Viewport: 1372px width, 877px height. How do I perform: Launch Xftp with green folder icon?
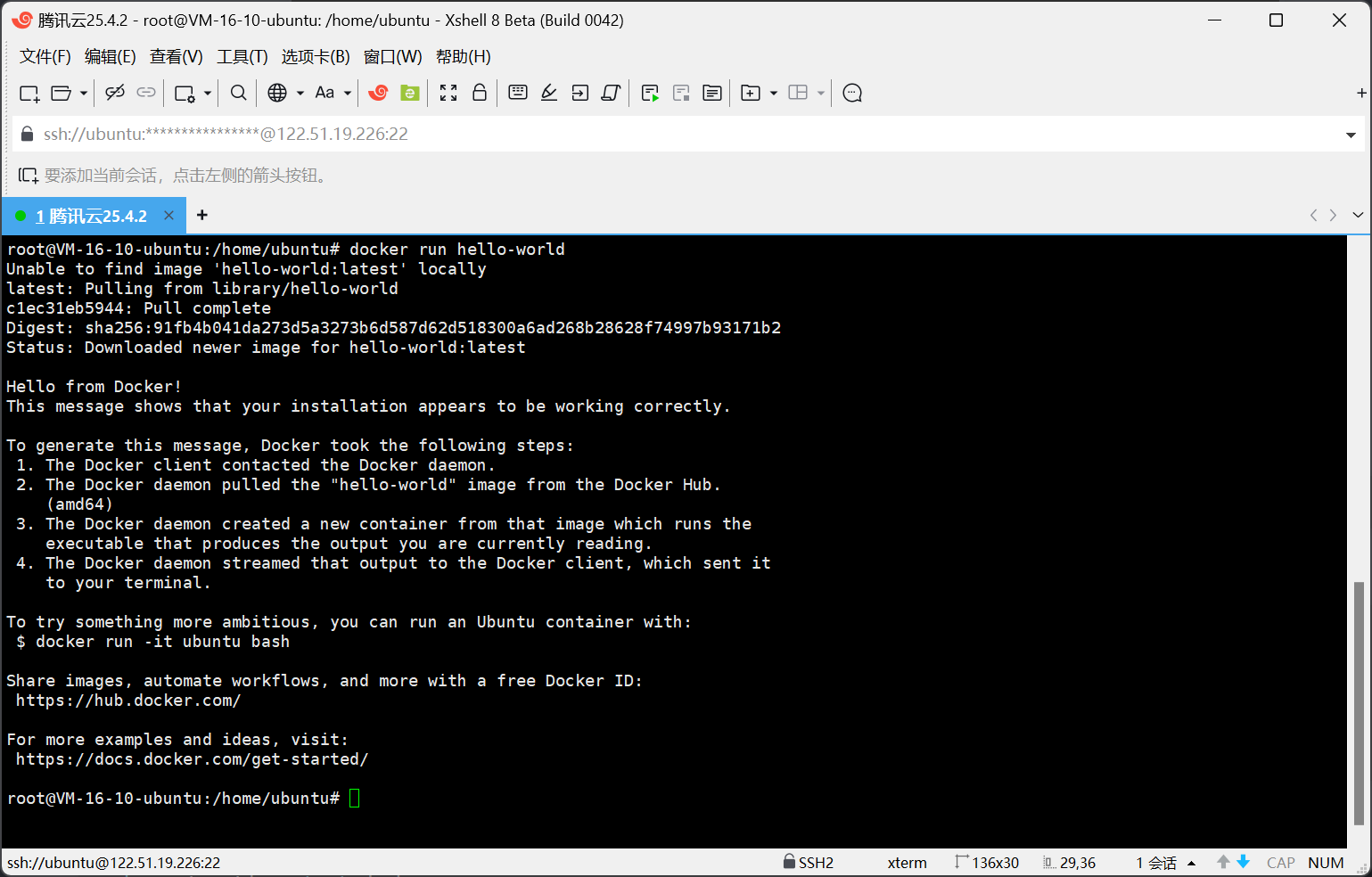click(x=410, y=93)
